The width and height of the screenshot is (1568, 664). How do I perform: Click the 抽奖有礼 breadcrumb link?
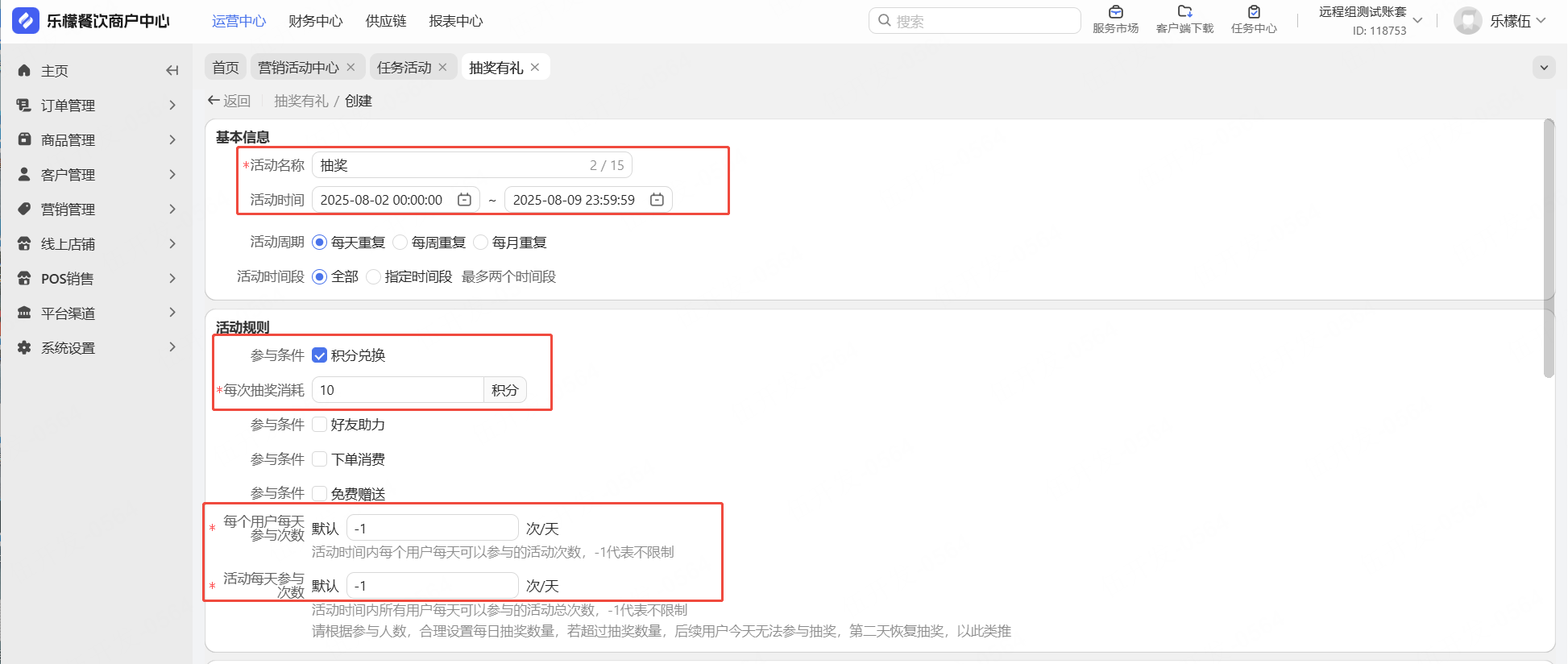(301, 101)
